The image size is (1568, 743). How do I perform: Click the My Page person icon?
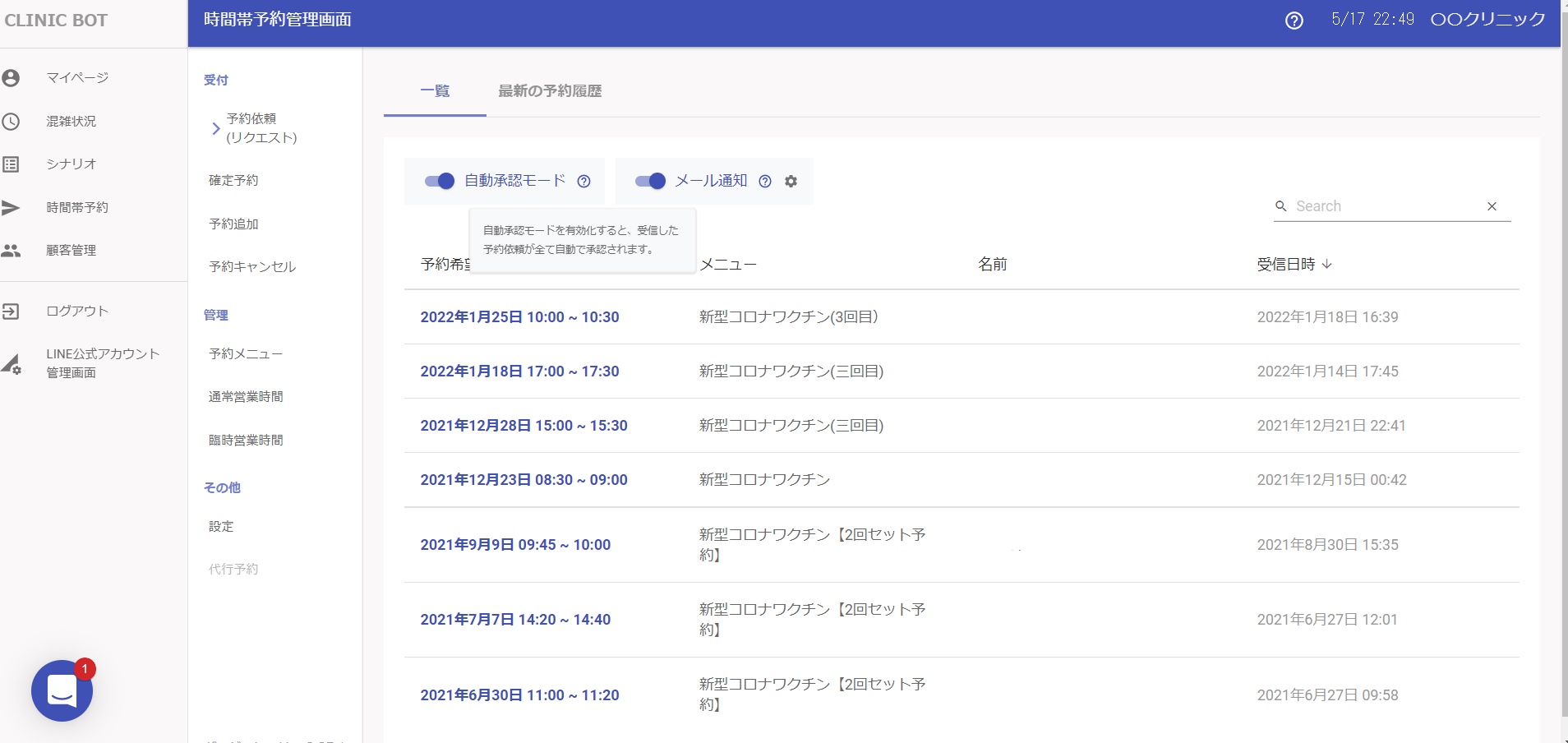click(11, 78)
